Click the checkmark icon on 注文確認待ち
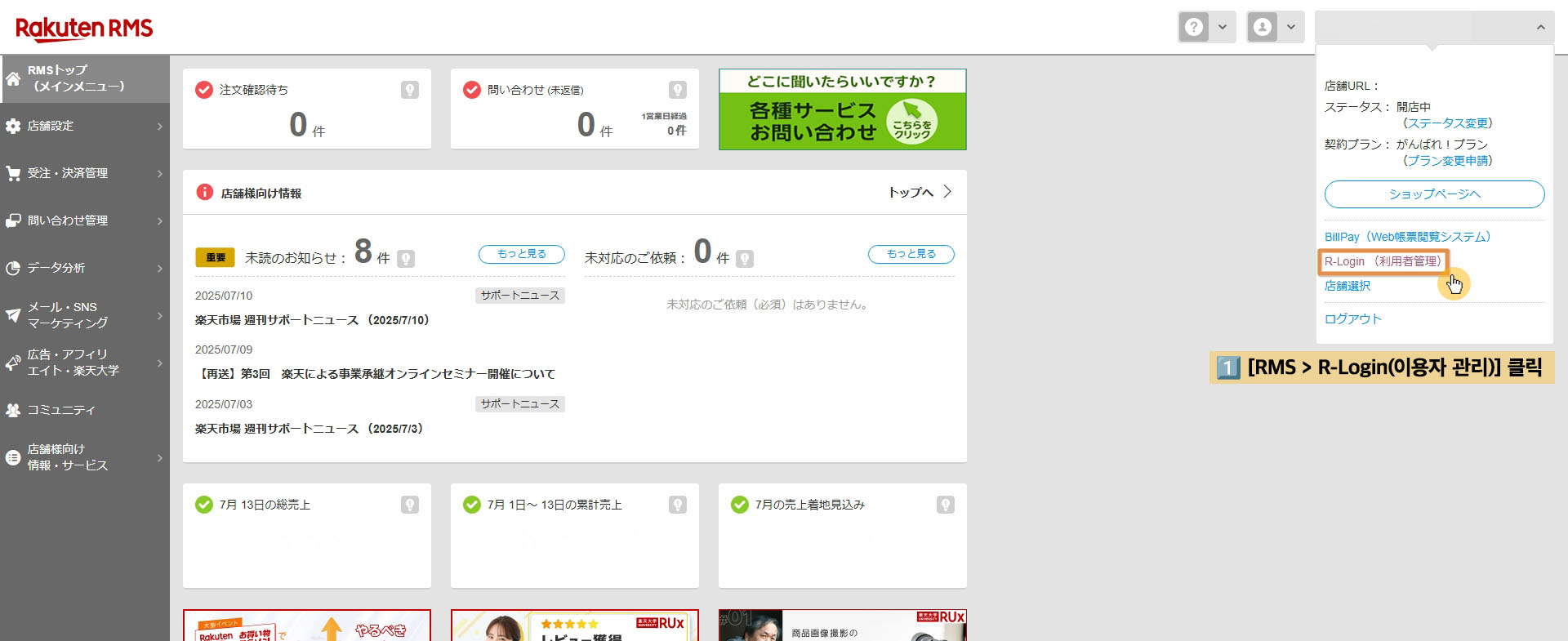Image resolution: width=1568 pixels, height=641 pixels. coord(204,90)
